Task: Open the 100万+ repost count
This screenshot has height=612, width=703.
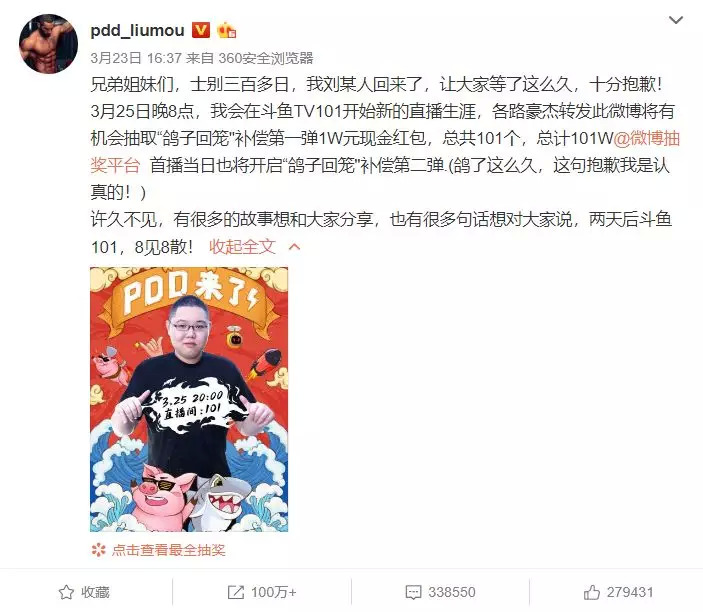Action: pos(273,592)
